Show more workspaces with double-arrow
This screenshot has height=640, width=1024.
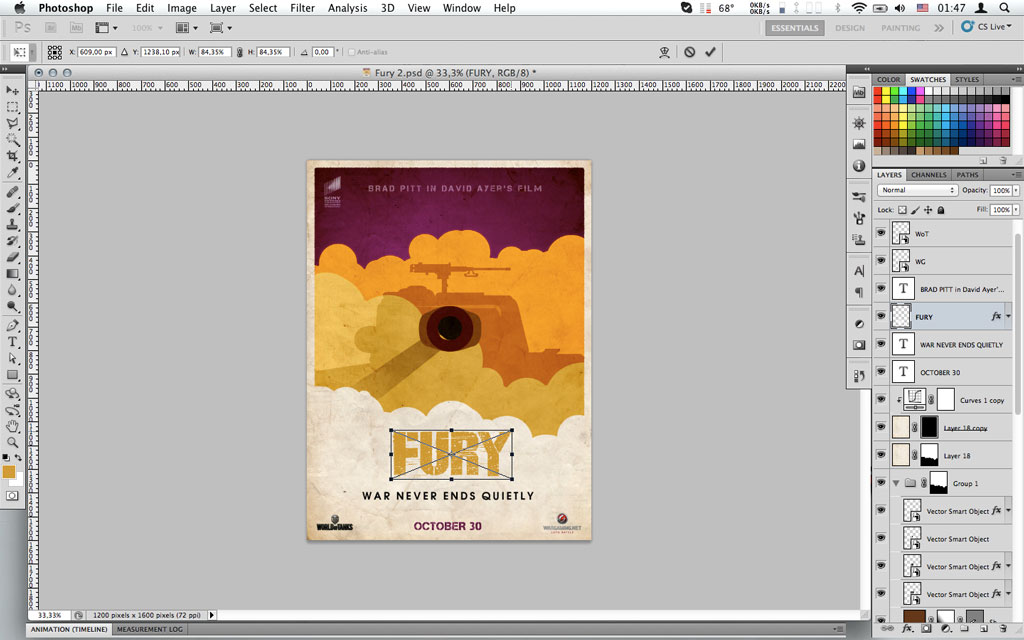tap(938, 27)
